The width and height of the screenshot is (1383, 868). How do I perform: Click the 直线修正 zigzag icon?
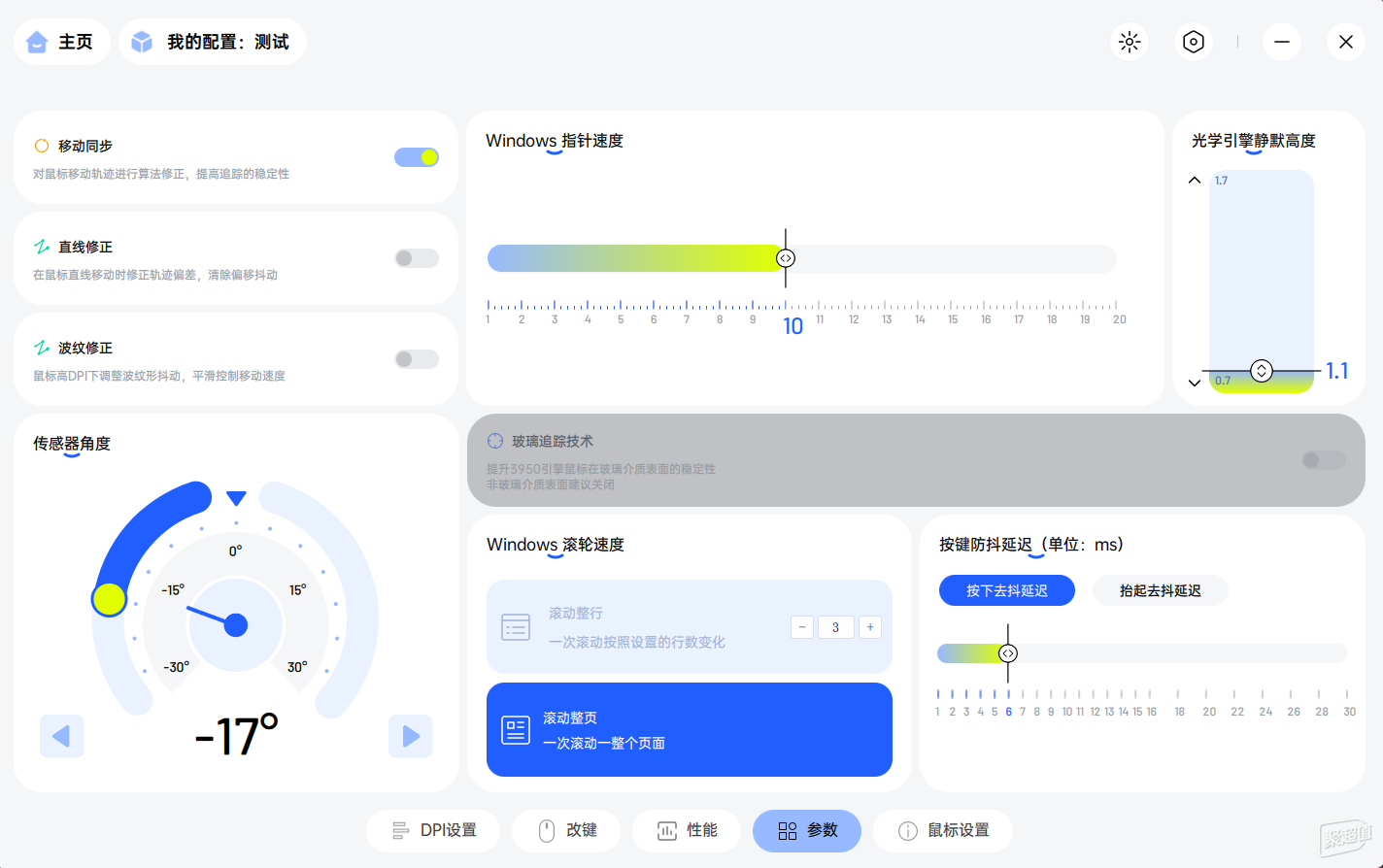coord(42,247)
